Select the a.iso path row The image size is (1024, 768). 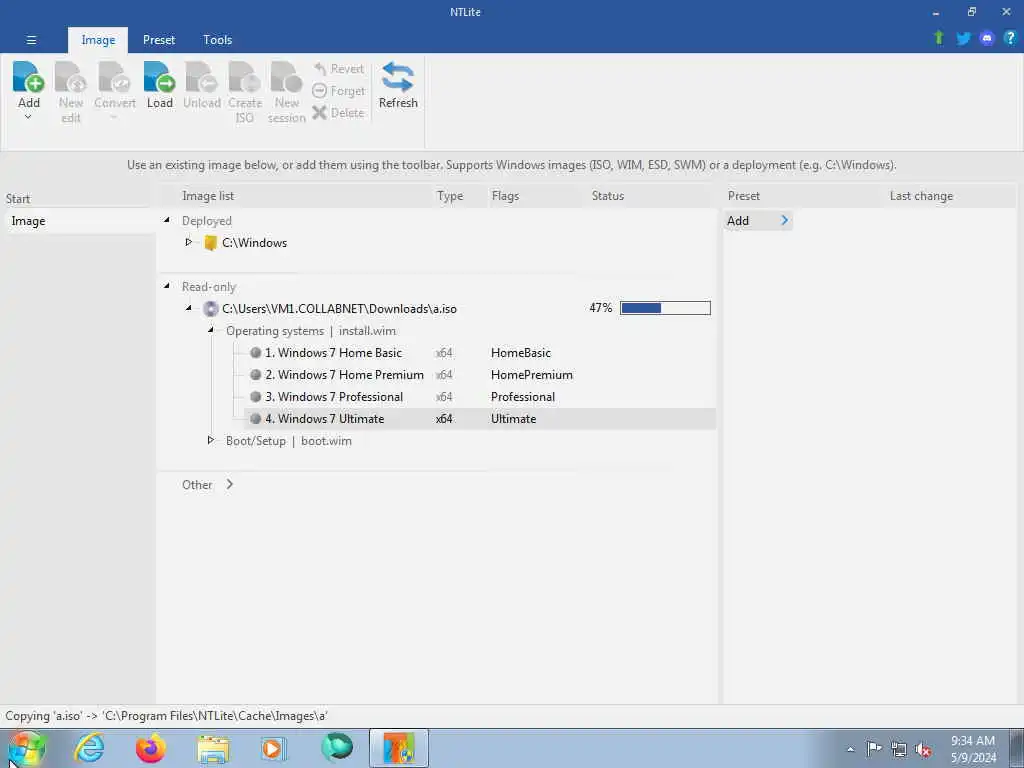(x=339, y=309)
